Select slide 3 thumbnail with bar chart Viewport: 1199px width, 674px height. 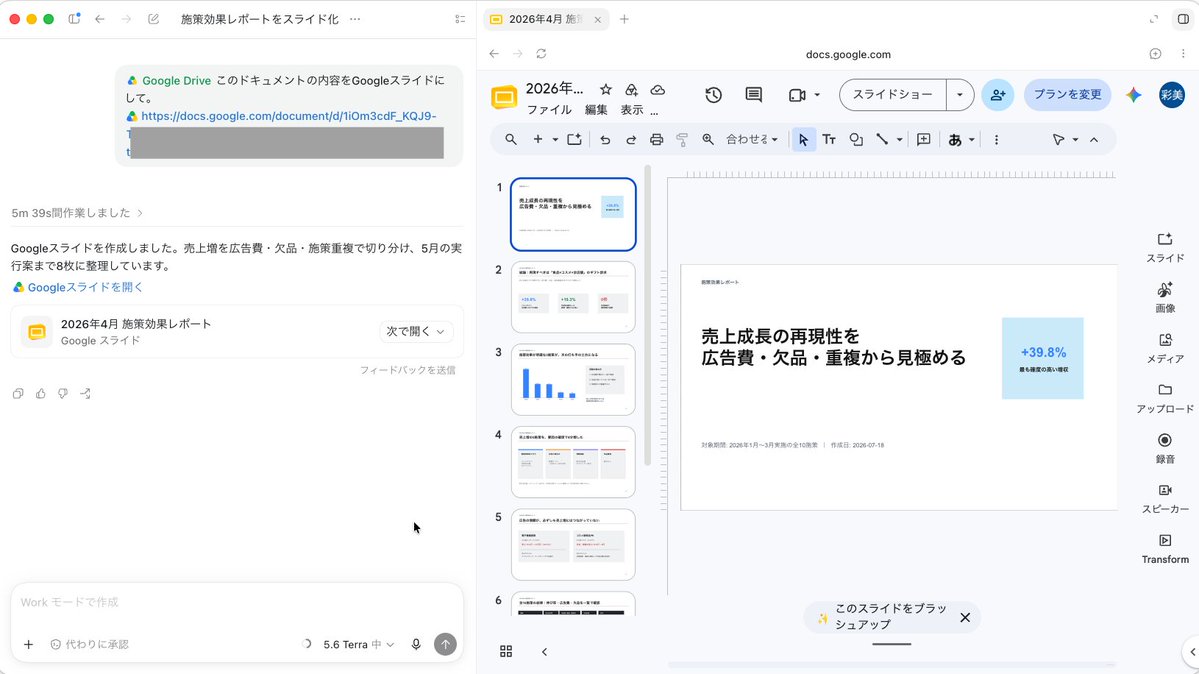574,379
